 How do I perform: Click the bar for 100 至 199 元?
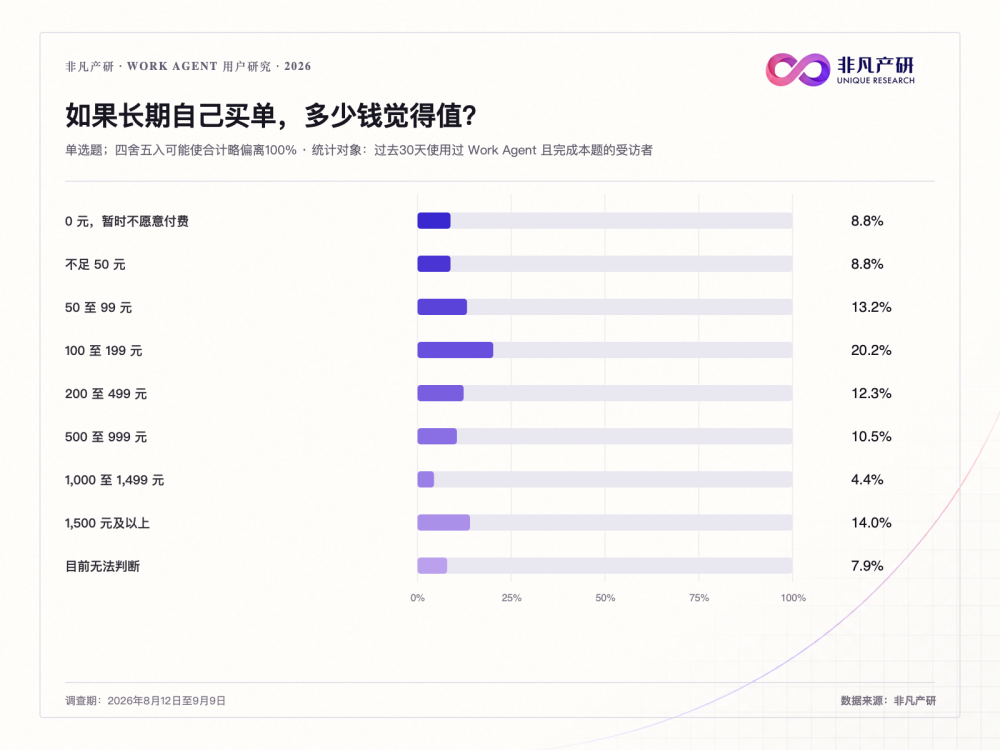[455, 350]
